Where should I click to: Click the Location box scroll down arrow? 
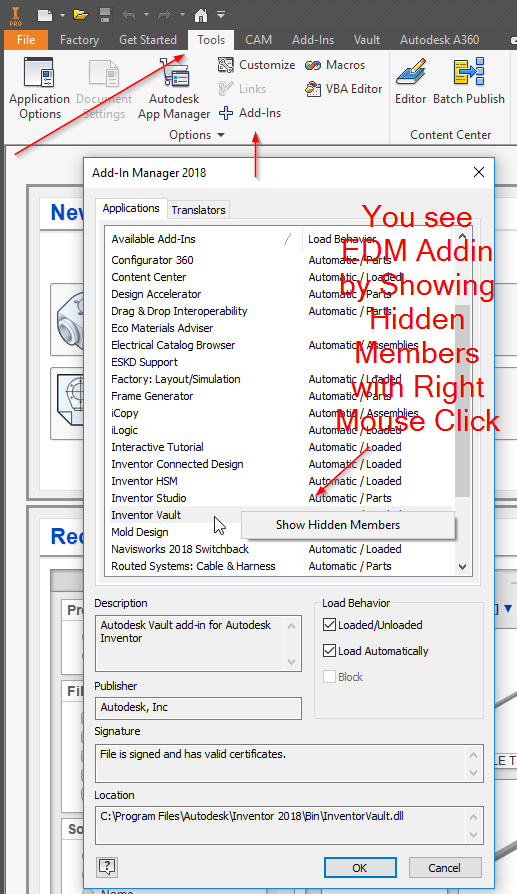[x=473, y=835]
